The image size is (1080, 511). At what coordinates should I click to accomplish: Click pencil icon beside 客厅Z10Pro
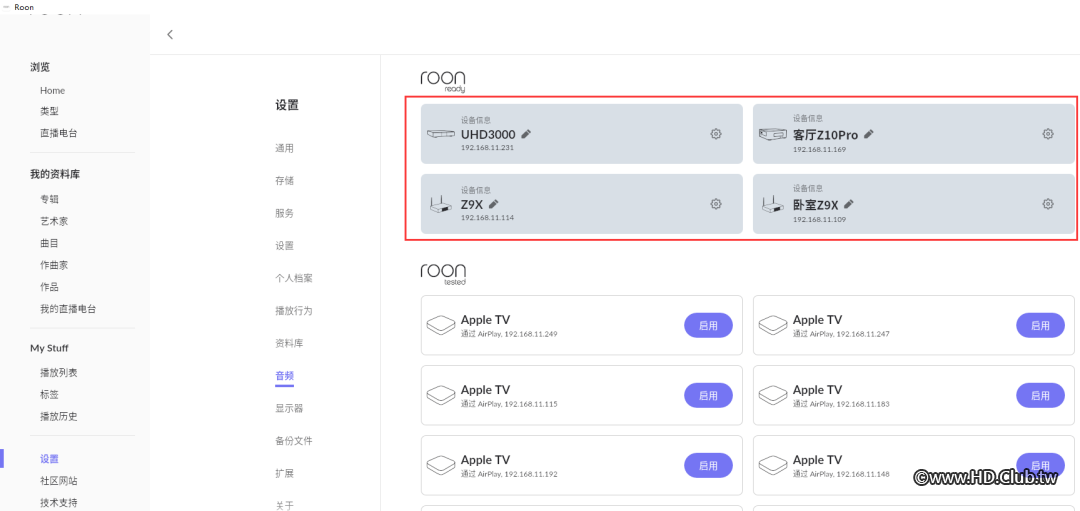(x=869, y=134)
